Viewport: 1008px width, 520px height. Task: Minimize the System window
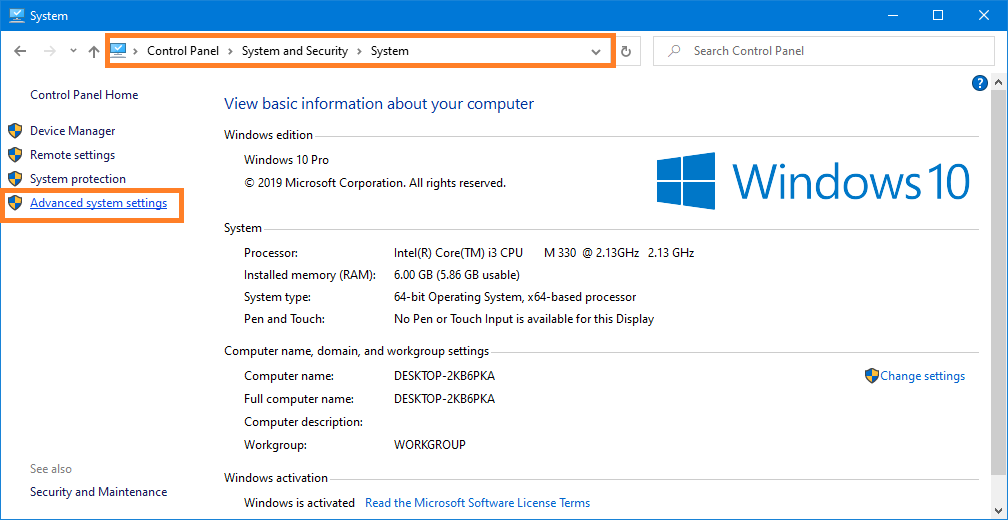tap(893, 15)
